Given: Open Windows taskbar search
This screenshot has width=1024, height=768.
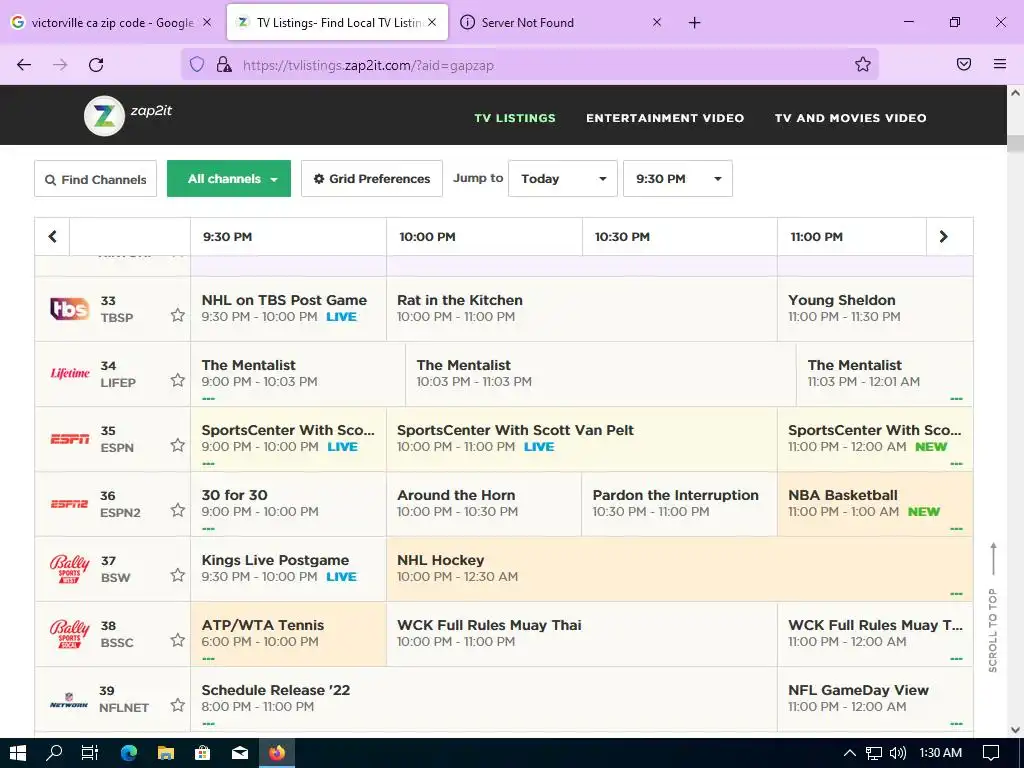Looking at the screenshot, I should tap(54, 753).
